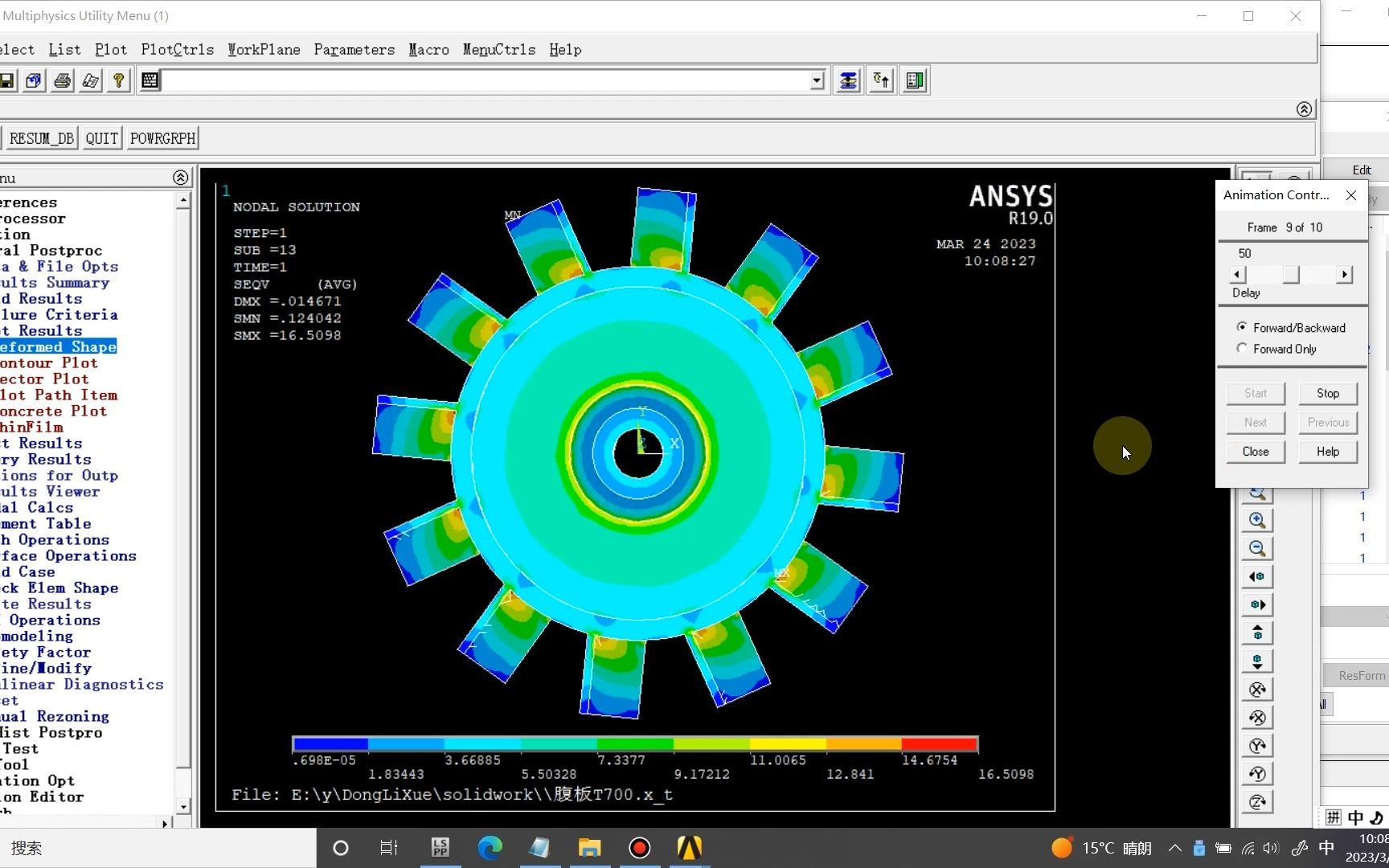Rotate model about Z axis using toolbar icon

coord(1256,801)
